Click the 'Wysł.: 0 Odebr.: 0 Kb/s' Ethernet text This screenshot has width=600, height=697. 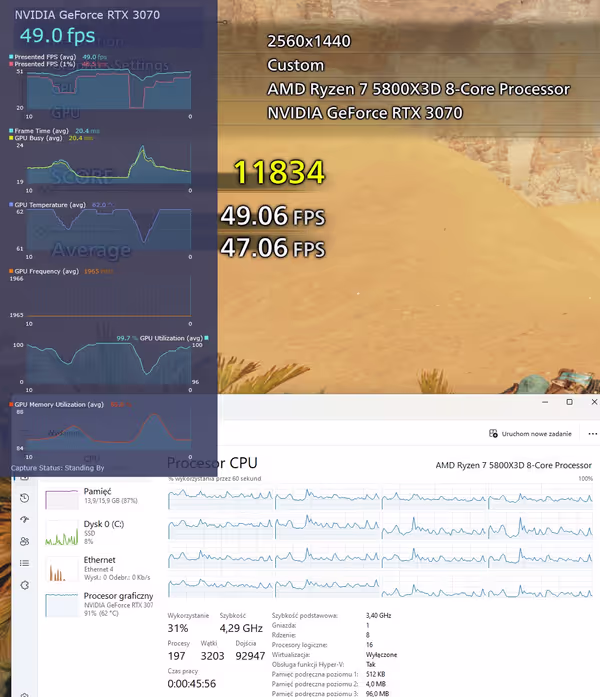[x=117, y=577]
